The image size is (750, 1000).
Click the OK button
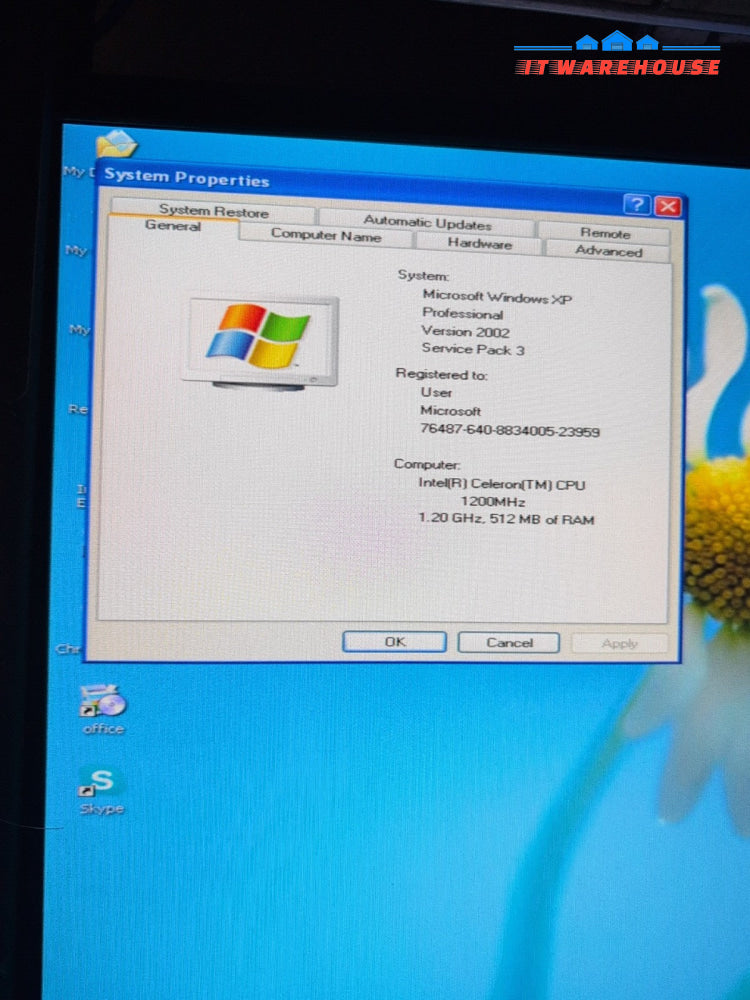pyautogui.click(x=394, y=642)
